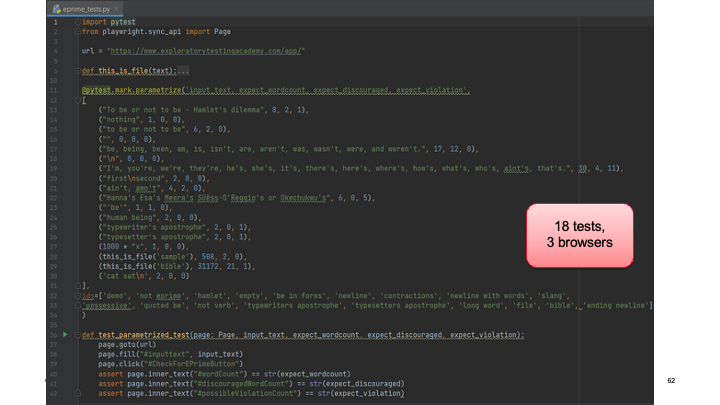Click the "typesetter's apostrophe" row

coord(174,237)
